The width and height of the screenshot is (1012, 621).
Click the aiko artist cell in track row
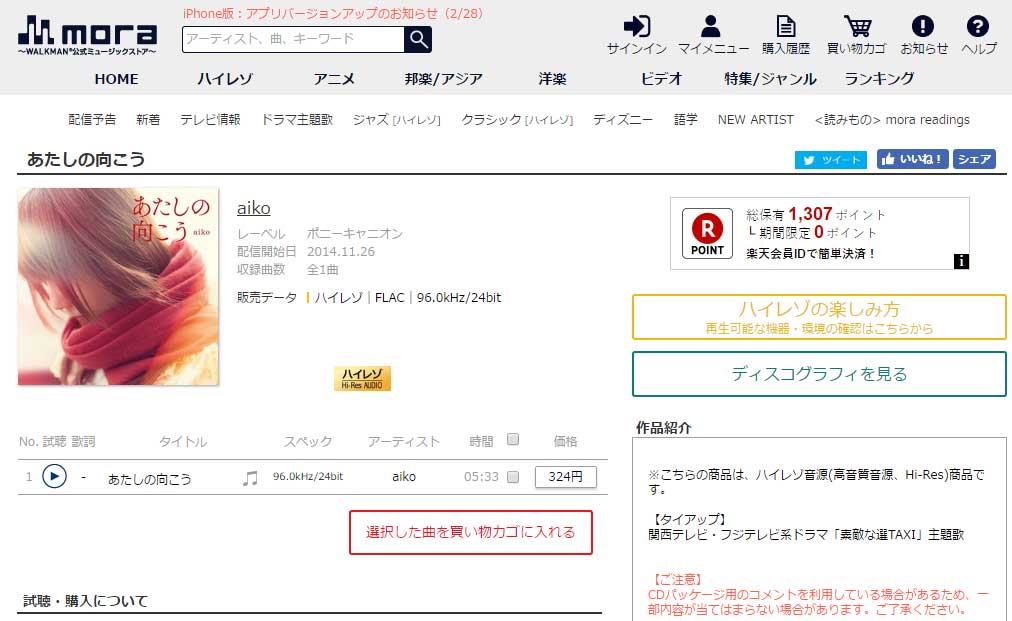point(404,476)
